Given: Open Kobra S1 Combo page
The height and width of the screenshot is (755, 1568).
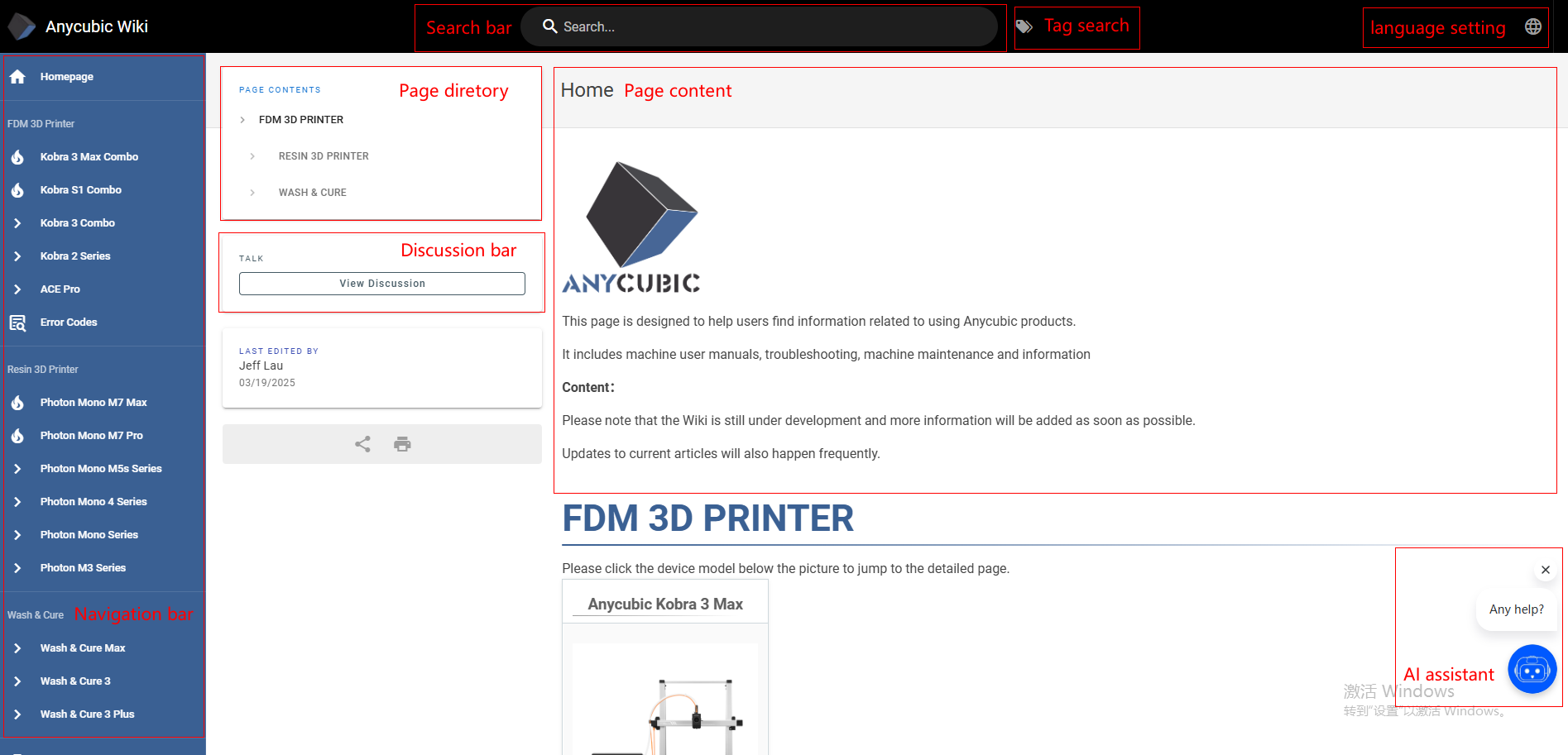Looking at the screenshot, I should pyautogui.click(x=81, y=190).
